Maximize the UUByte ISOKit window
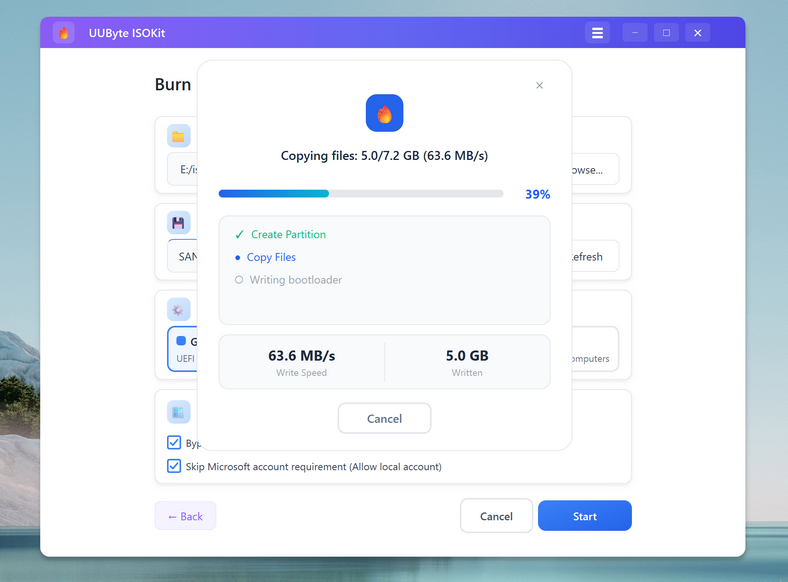 tap(666, 33)
